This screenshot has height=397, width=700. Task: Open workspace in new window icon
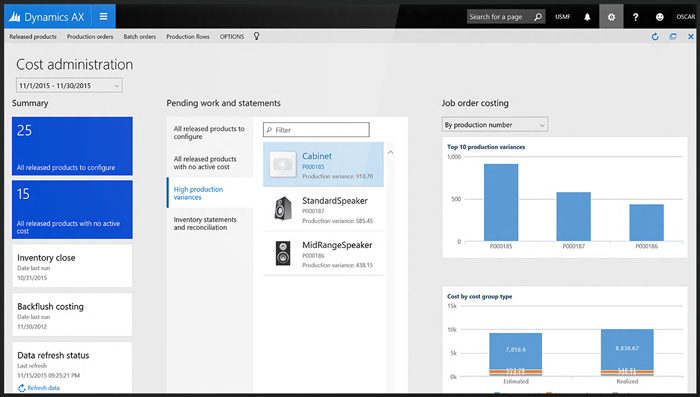(673, 37)
